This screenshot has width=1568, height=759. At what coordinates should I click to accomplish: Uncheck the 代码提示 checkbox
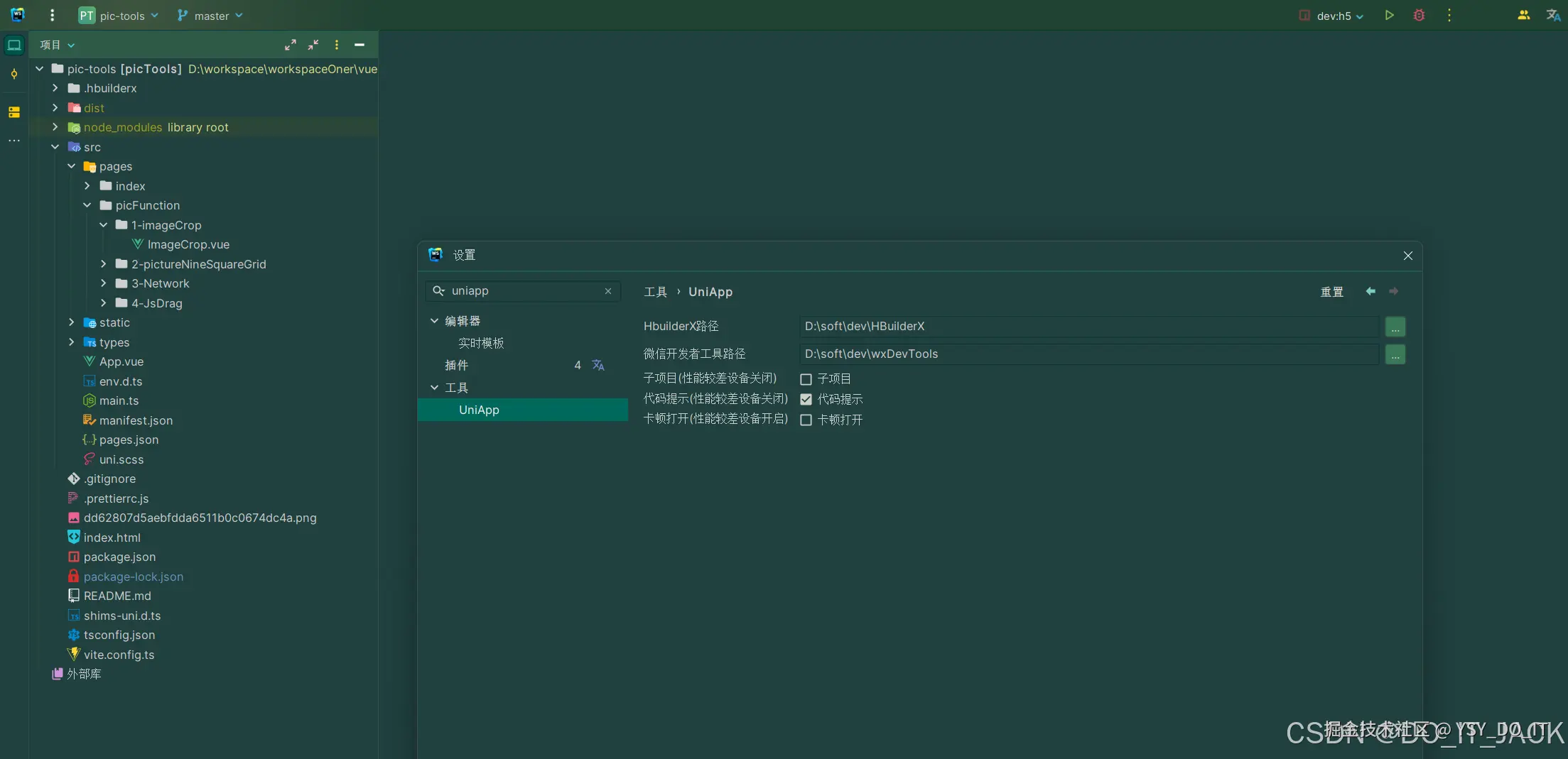pos(806,399)
